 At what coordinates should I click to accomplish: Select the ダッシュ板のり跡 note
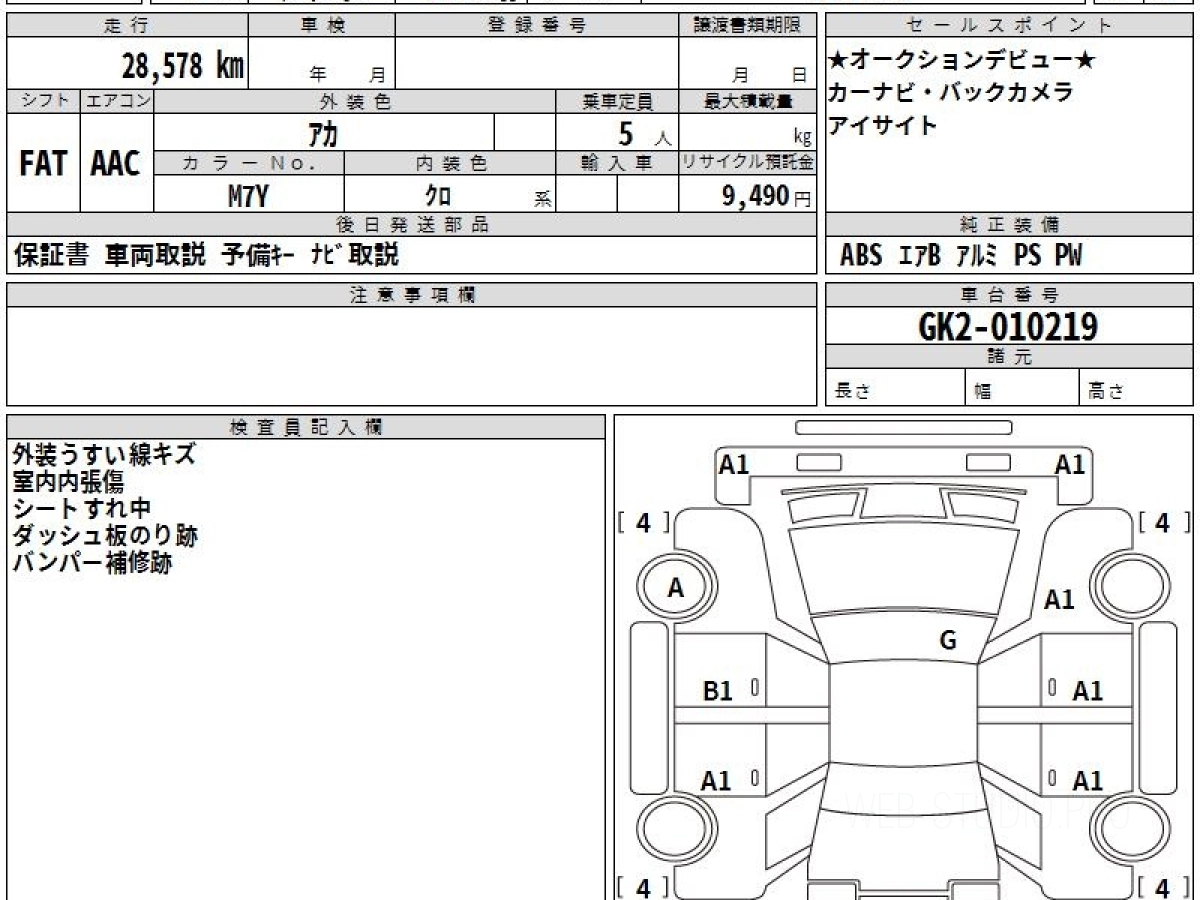pyautogui.click(x=105, y=536)
